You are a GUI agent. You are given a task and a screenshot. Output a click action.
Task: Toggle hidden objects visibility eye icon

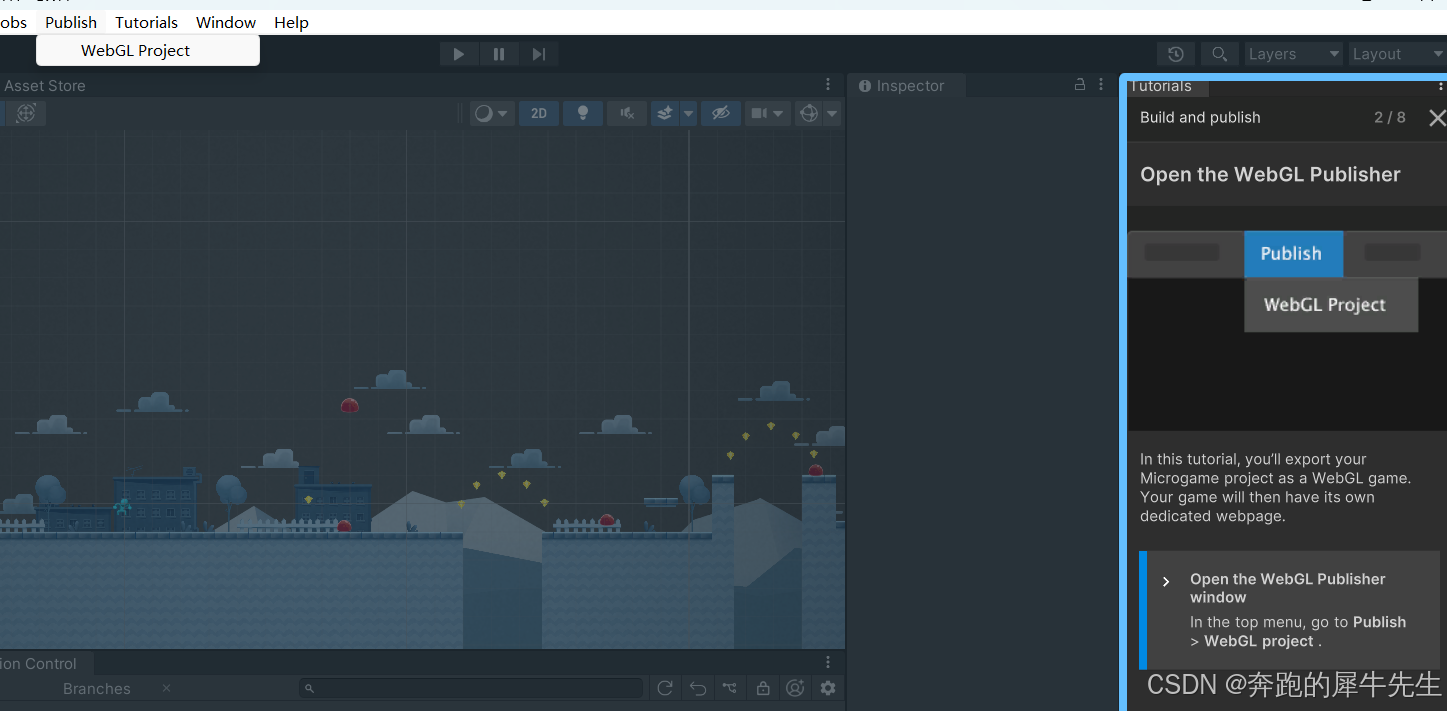(x=720, y=113)
